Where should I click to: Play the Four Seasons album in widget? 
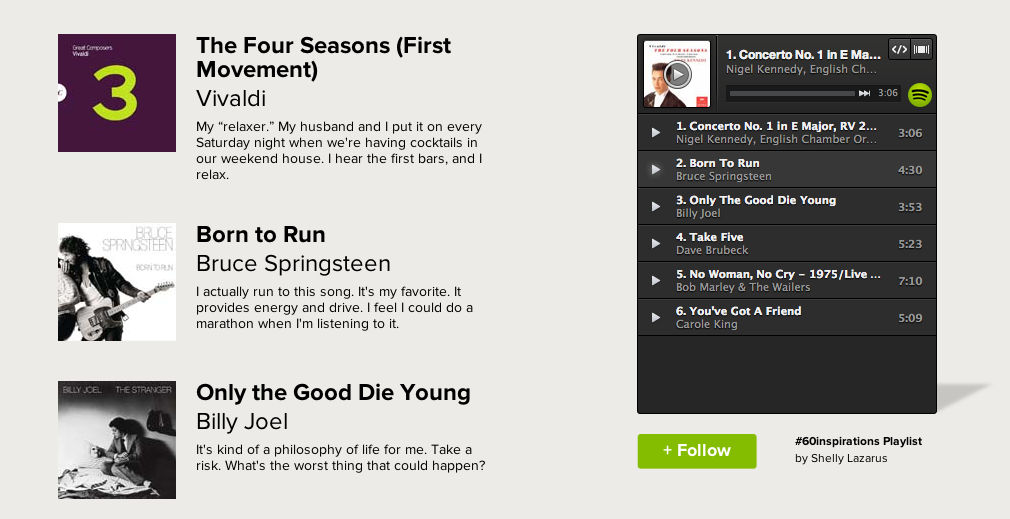pos(677,73)
